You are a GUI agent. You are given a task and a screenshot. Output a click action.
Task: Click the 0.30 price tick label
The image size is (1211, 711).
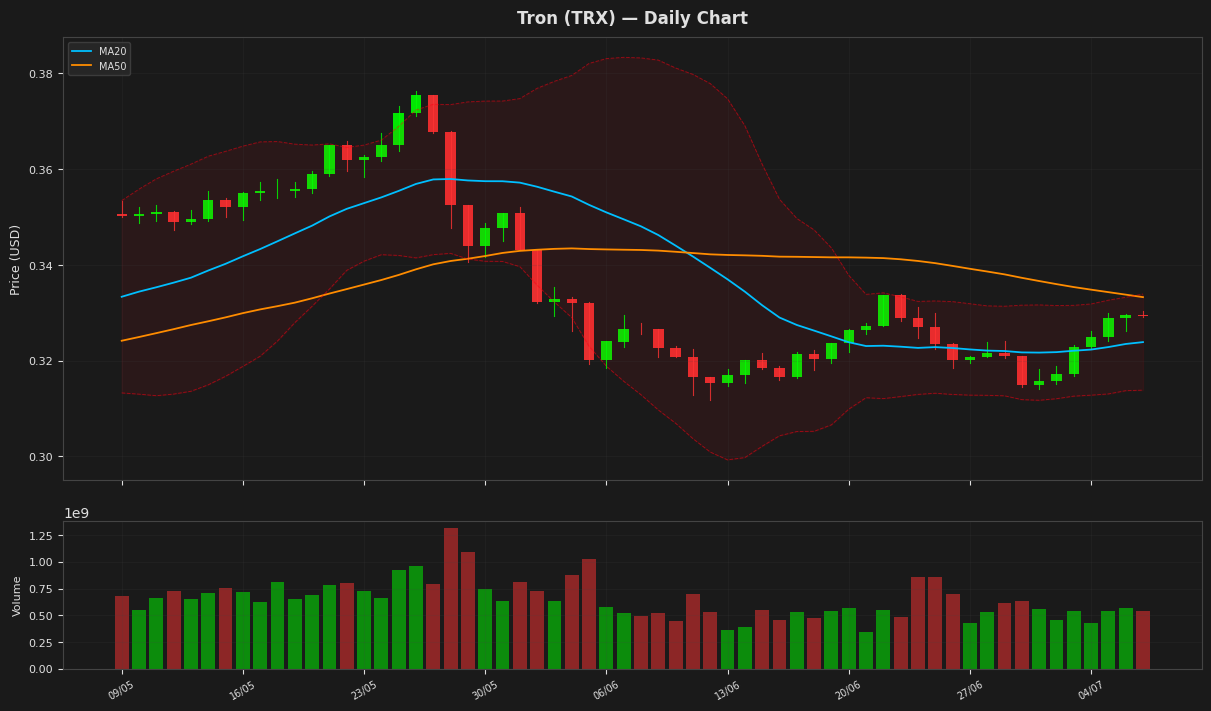point(42,457)
